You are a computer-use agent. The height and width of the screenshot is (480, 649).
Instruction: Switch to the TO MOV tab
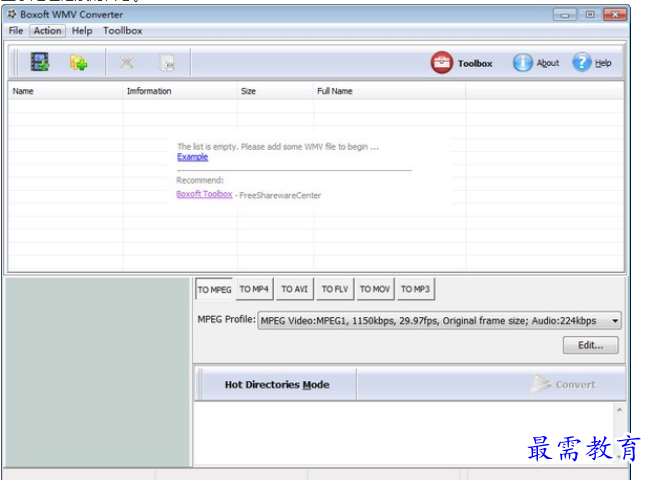375,289
